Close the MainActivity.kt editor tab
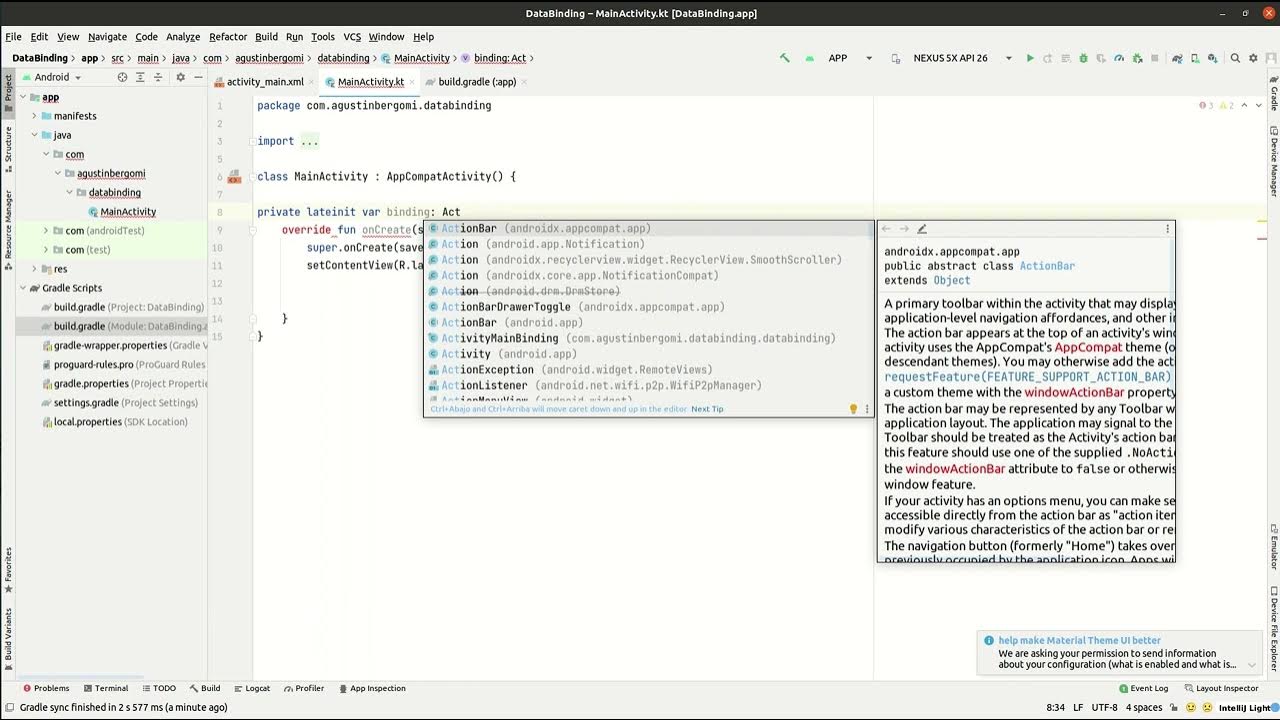 pyautogui.click(x=413, y=82)
